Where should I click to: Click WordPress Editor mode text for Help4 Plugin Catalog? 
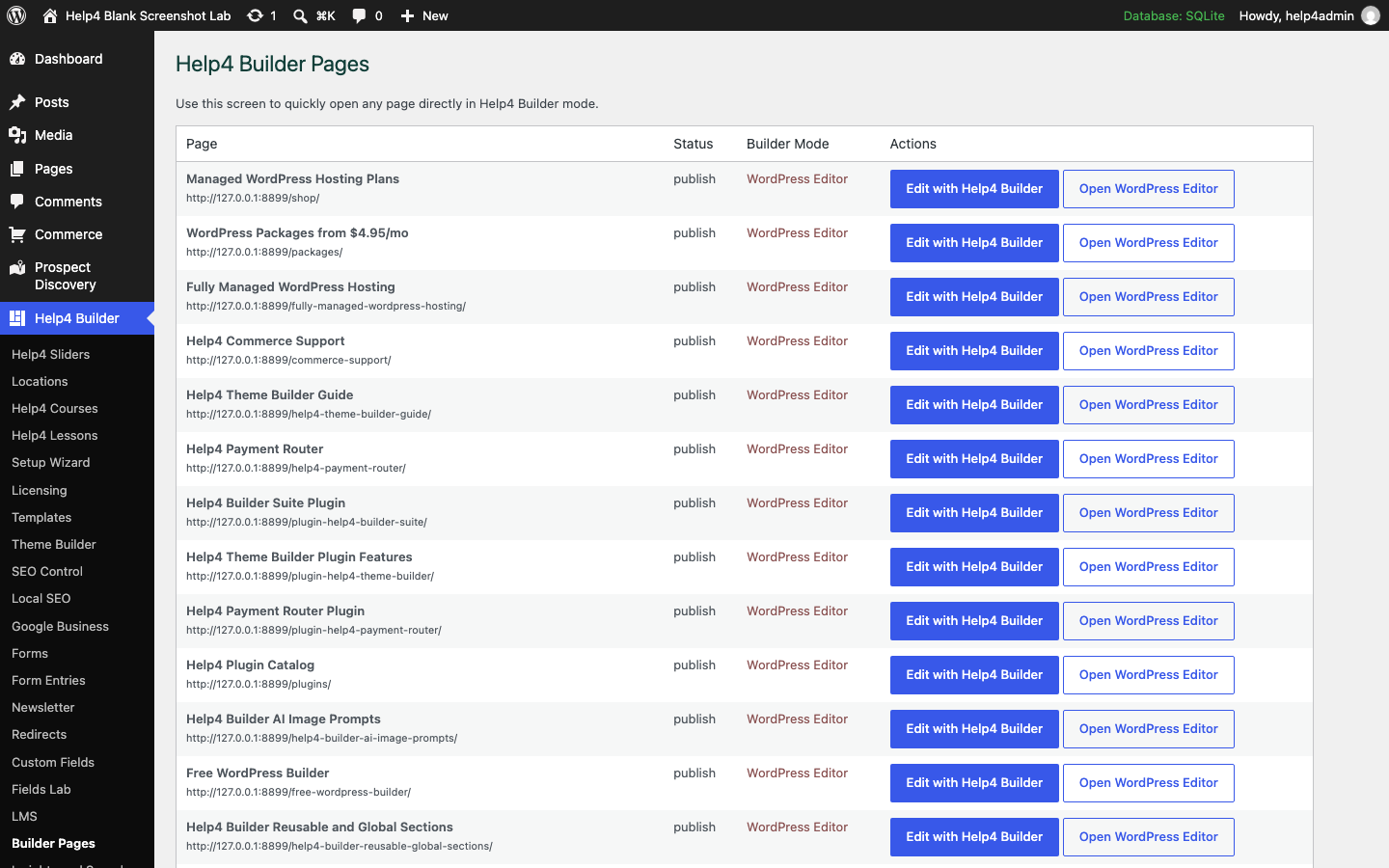[x=797, y=665]
